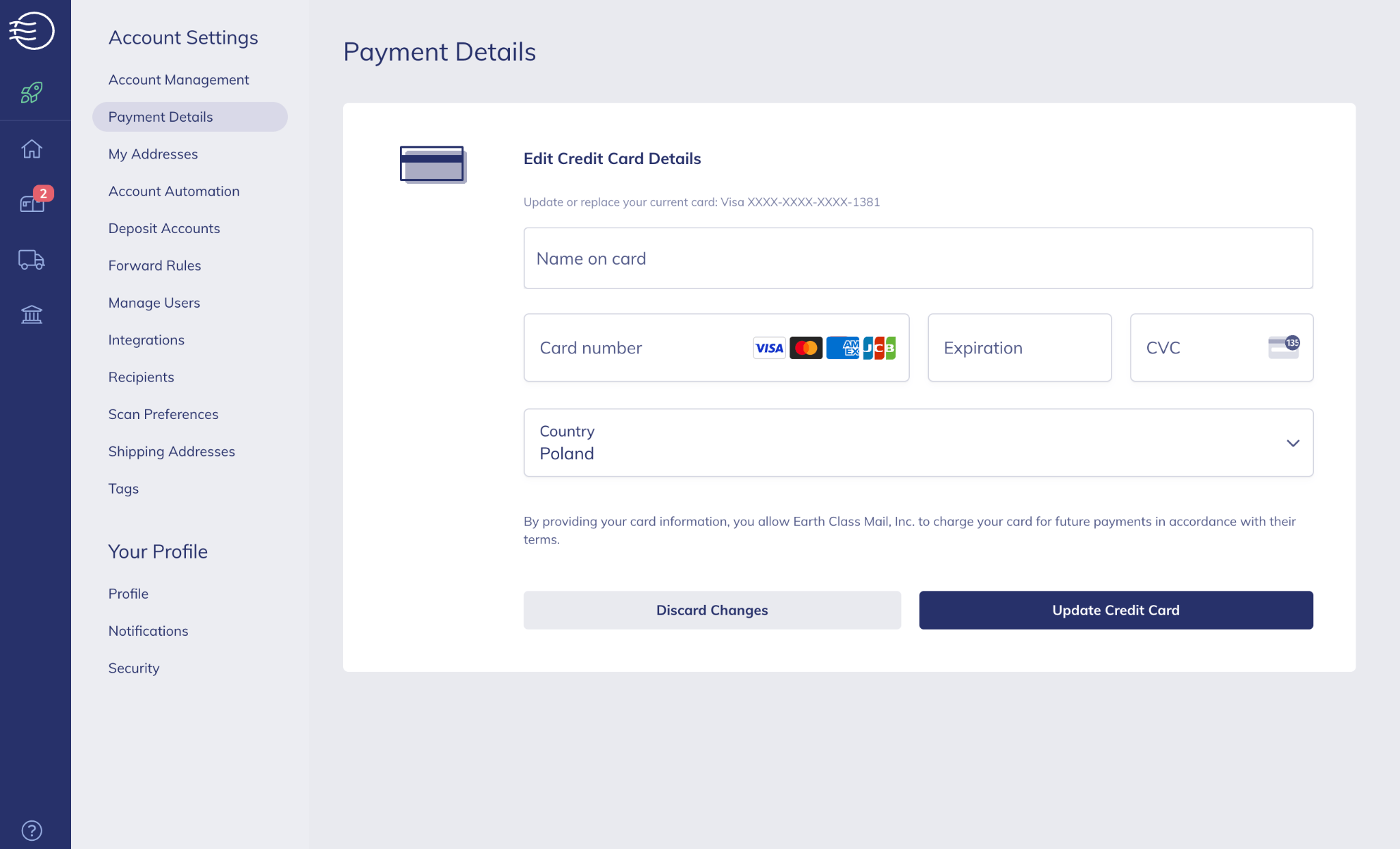The height and width of the screenshot is (849, 1400).
Task: Click the Earth Class Mail logo icon
Action: pyautogui.click(x=31, y=31)
